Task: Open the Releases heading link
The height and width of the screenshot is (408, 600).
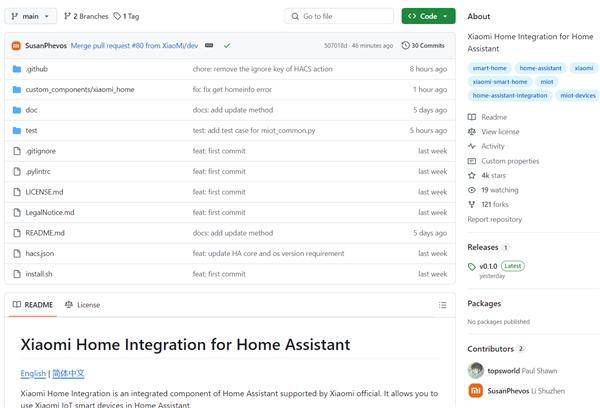Action: 483,247
